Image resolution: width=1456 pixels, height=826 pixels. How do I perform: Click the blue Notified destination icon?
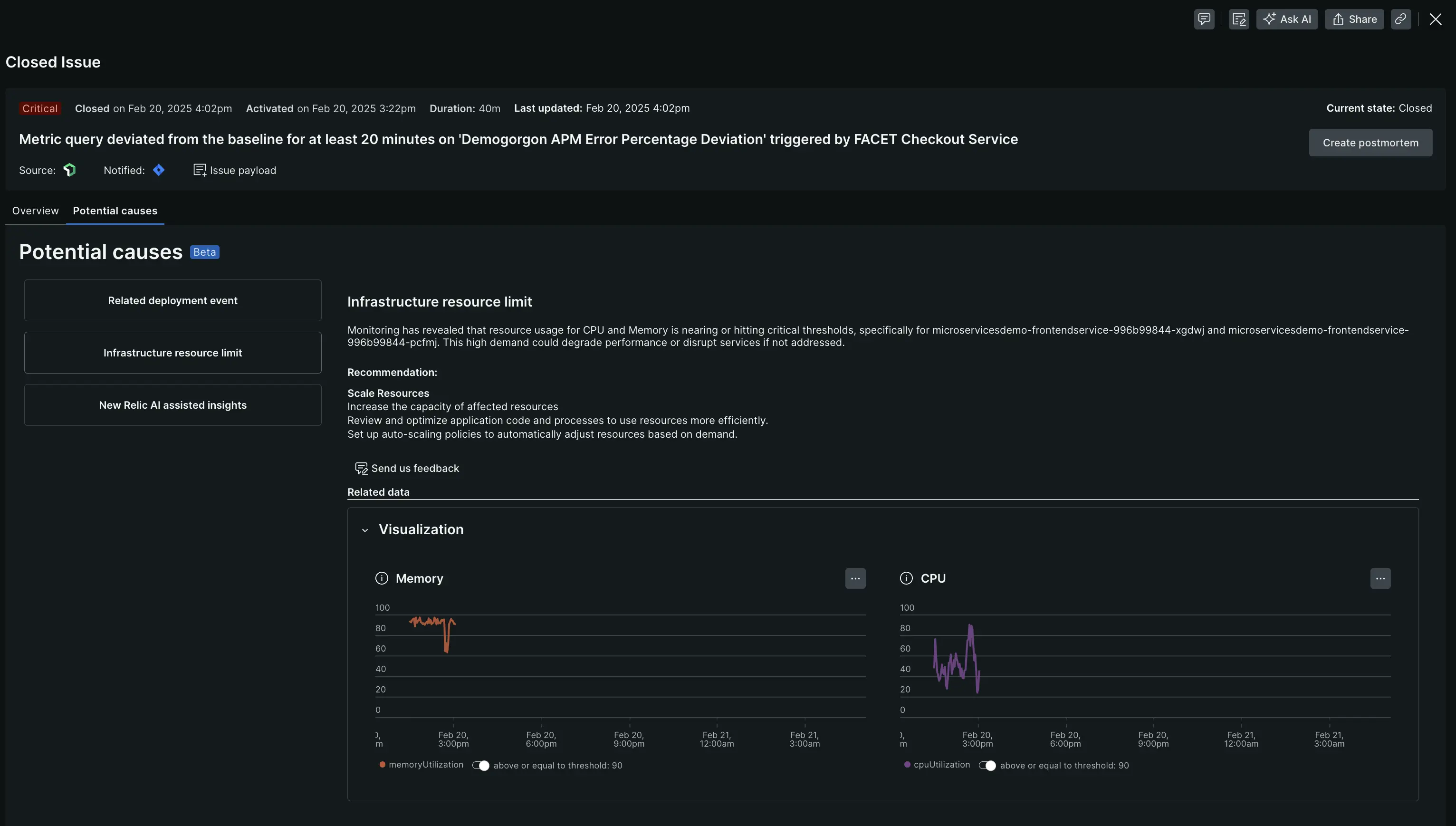[x=159, y=170]
